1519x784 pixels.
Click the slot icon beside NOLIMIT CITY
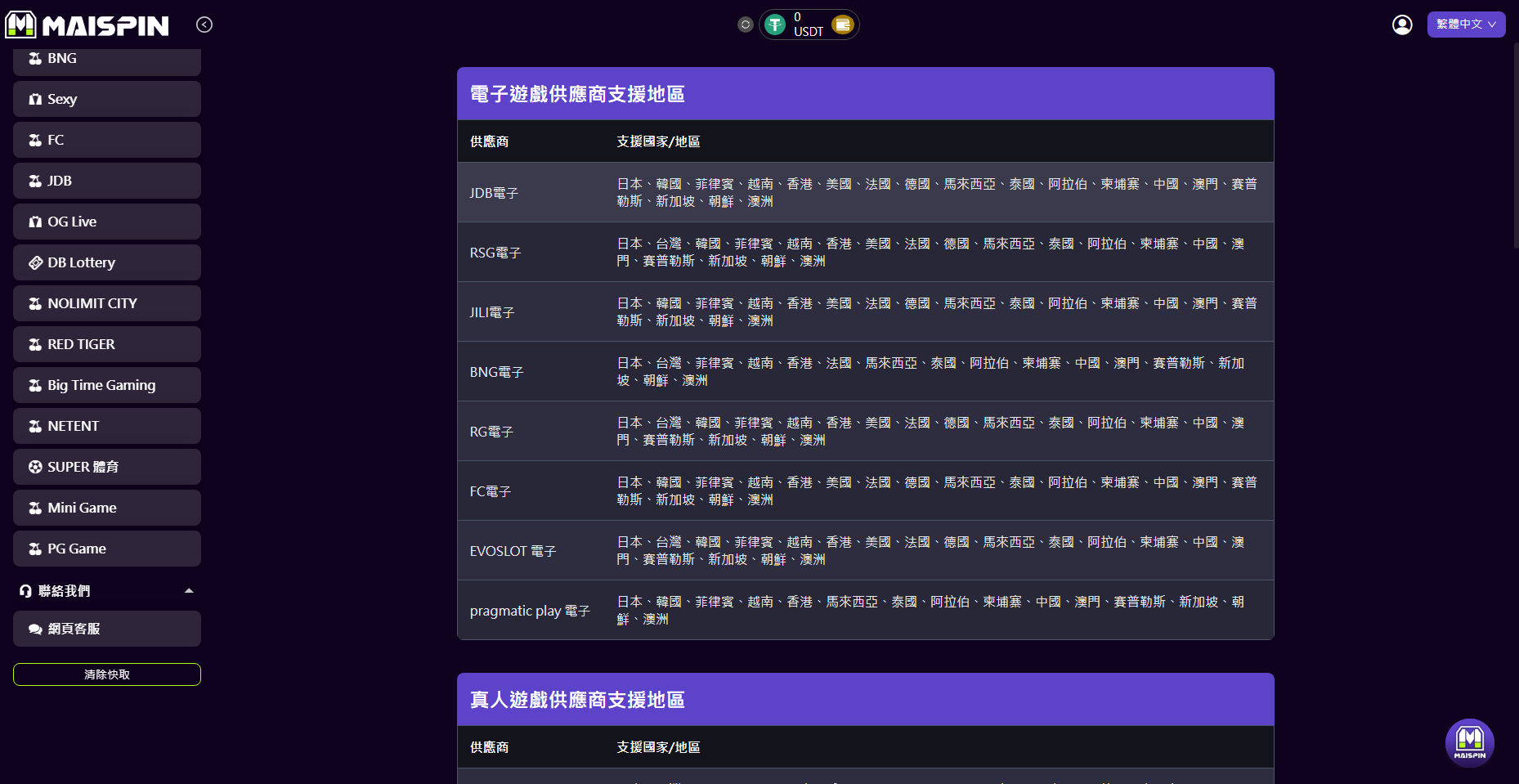point(35,303)
